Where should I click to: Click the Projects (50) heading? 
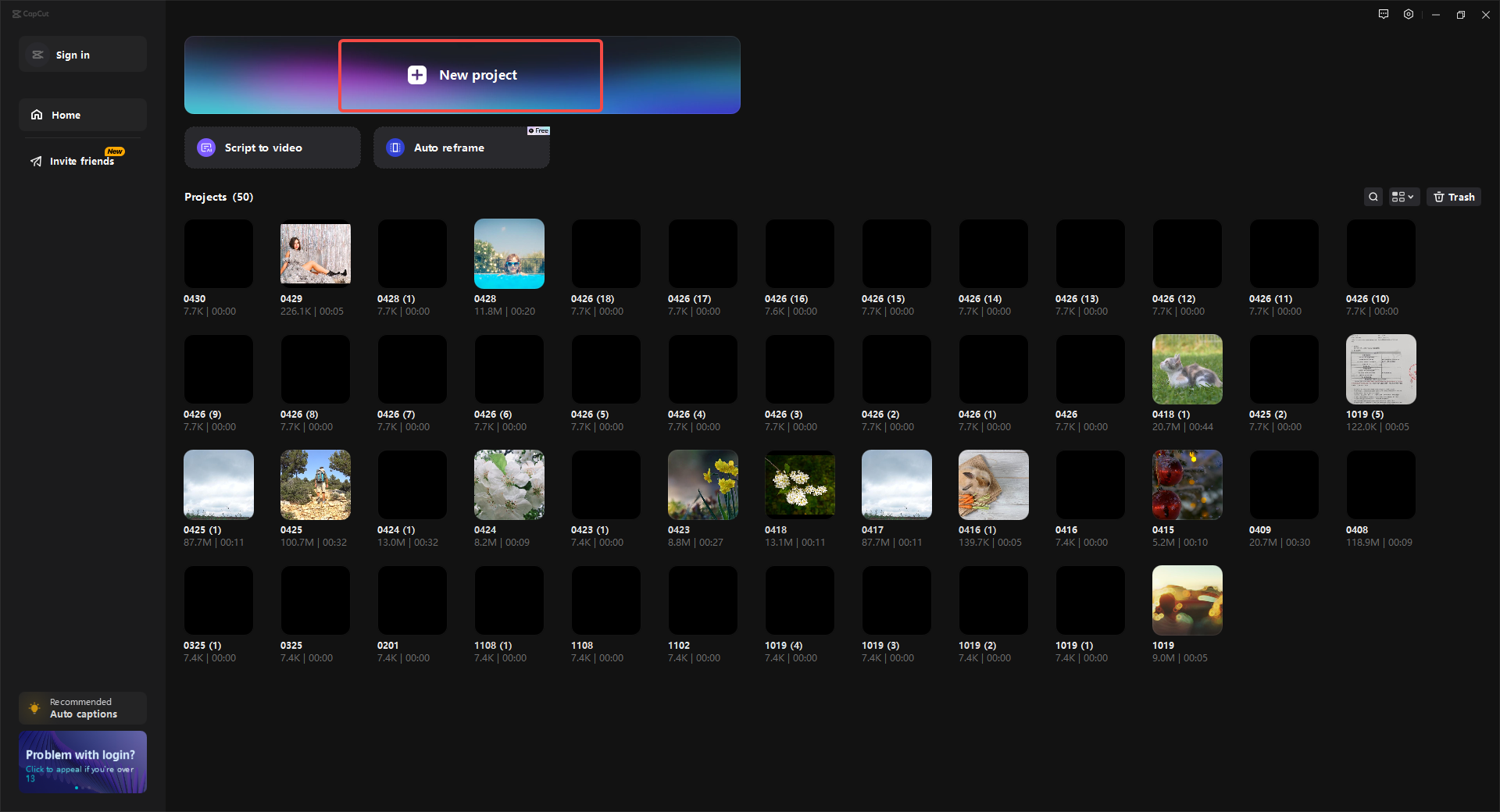[x=219, y=197]
